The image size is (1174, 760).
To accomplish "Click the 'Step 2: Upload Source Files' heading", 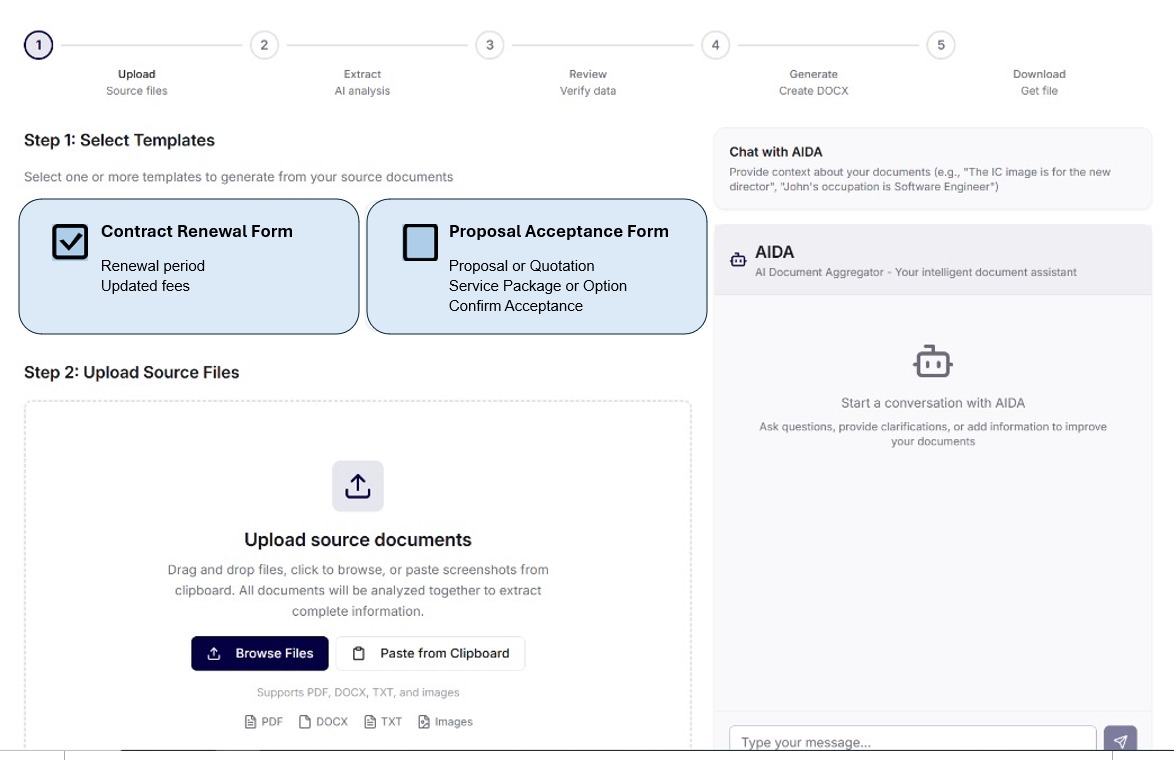I will point(132,372).
